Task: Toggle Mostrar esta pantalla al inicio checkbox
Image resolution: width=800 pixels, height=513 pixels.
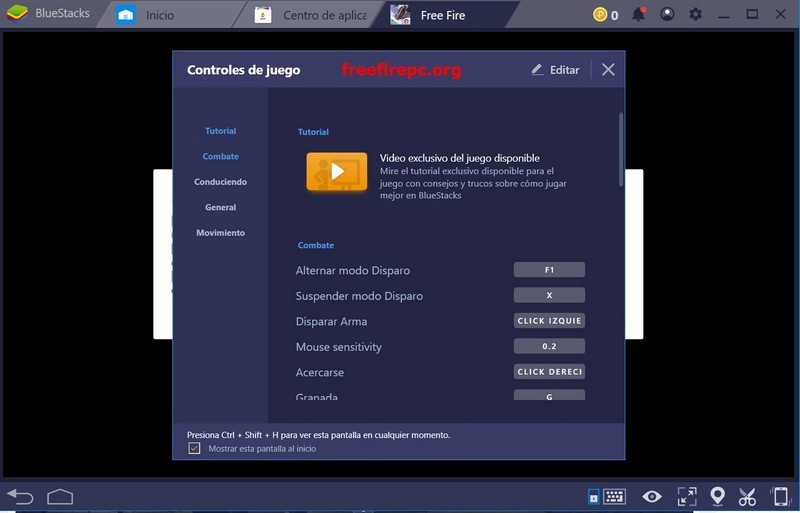Action: 194,448
